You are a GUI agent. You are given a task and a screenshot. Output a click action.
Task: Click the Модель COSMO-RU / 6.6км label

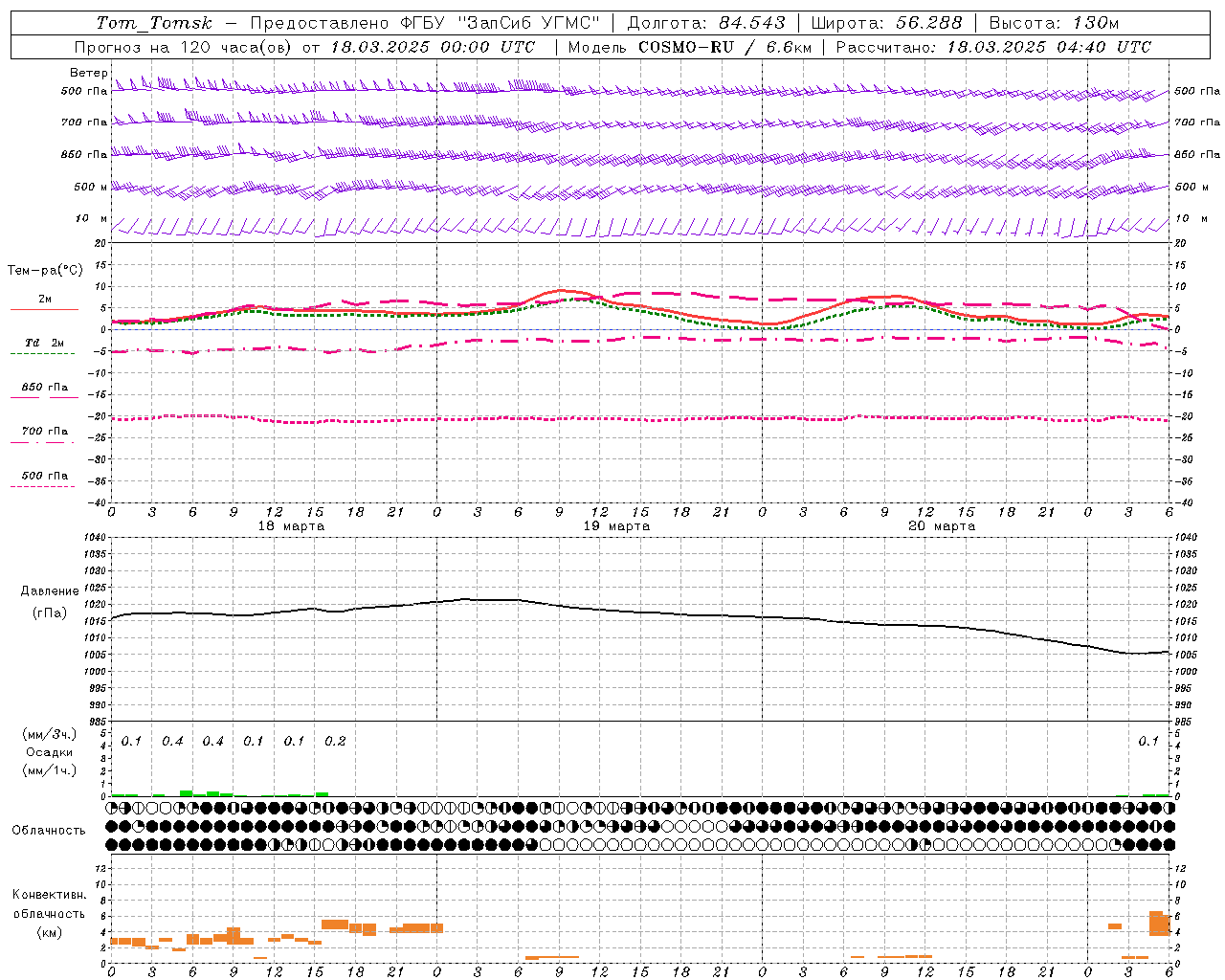pyautogui.click(x=689, y=47)
